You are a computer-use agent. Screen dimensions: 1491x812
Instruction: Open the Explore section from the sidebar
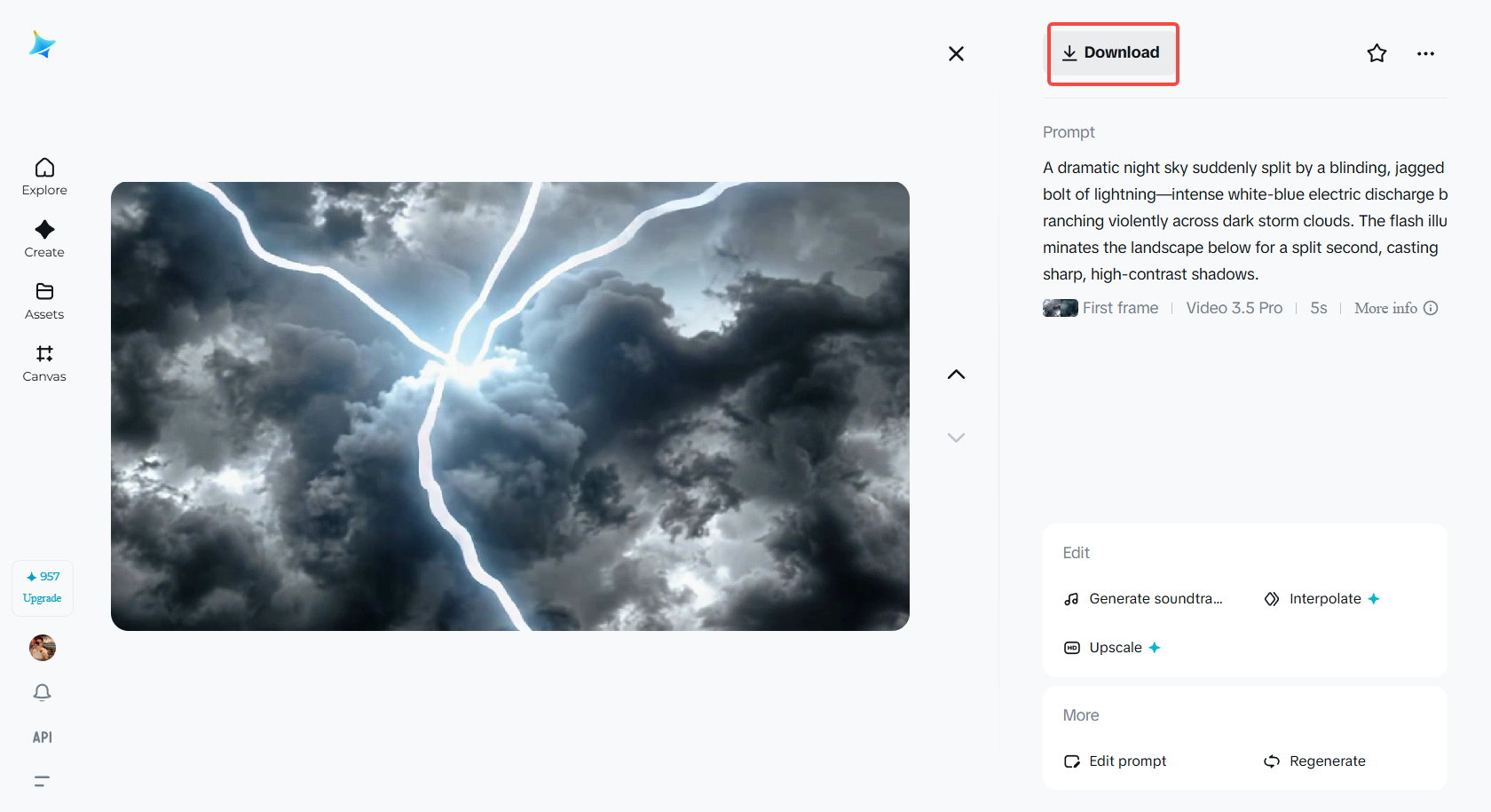(x=43, y=177)
